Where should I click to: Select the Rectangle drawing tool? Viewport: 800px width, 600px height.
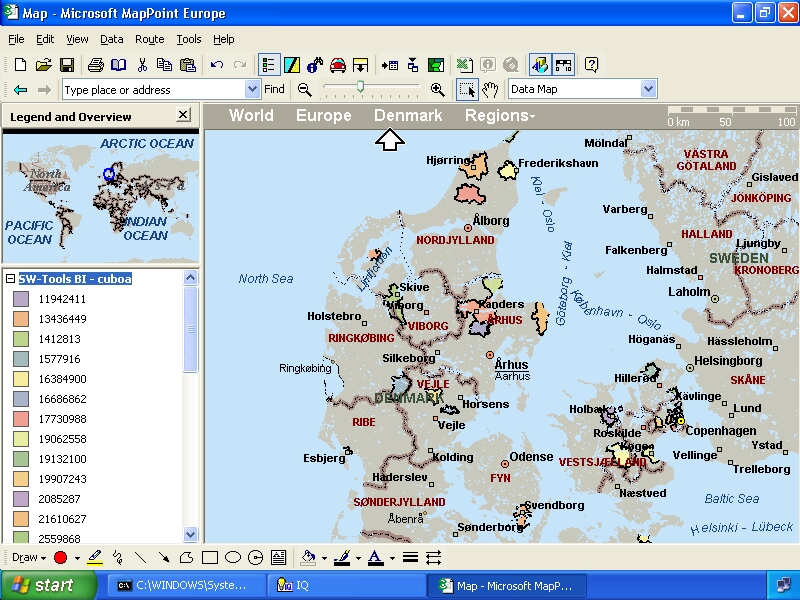click(210, 558)
